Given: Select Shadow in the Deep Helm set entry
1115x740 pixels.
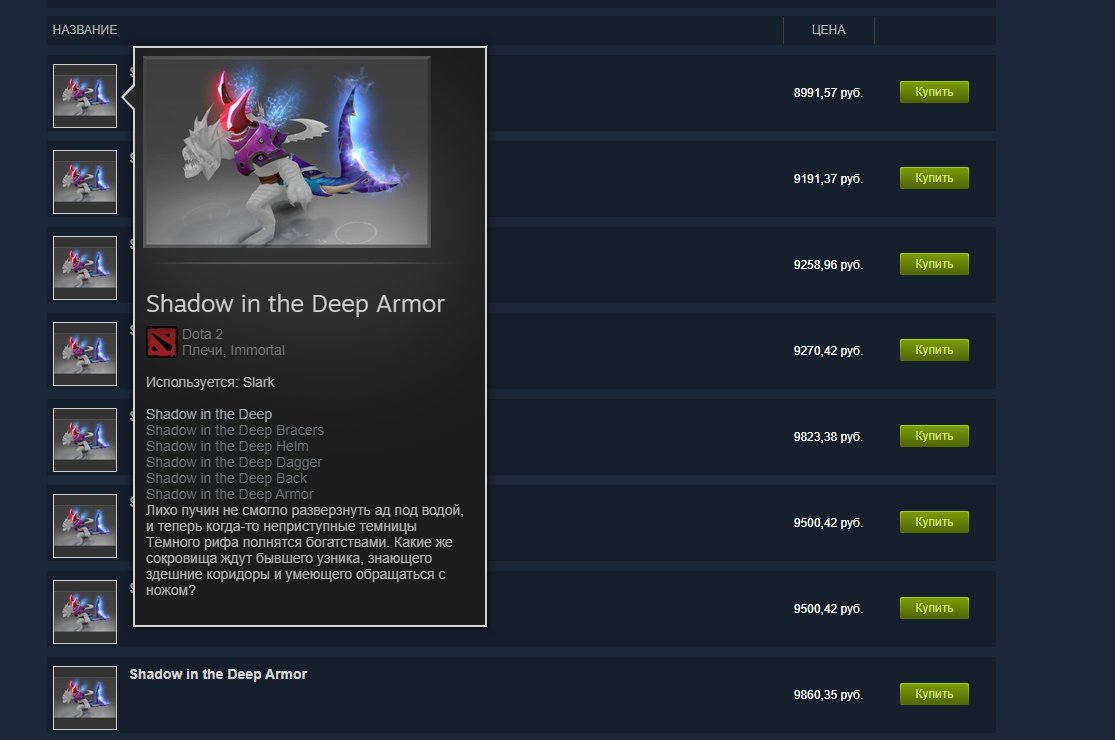Looking at the screenshot, I should coord(228,446).
